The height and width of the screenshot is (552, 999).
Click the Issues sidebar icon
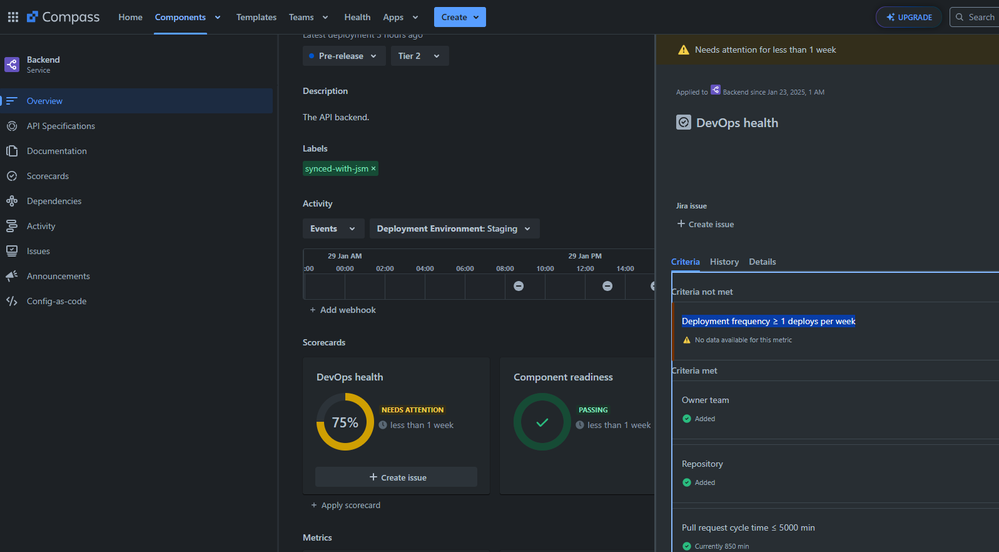pyautogui.click(x=11, y=251)
